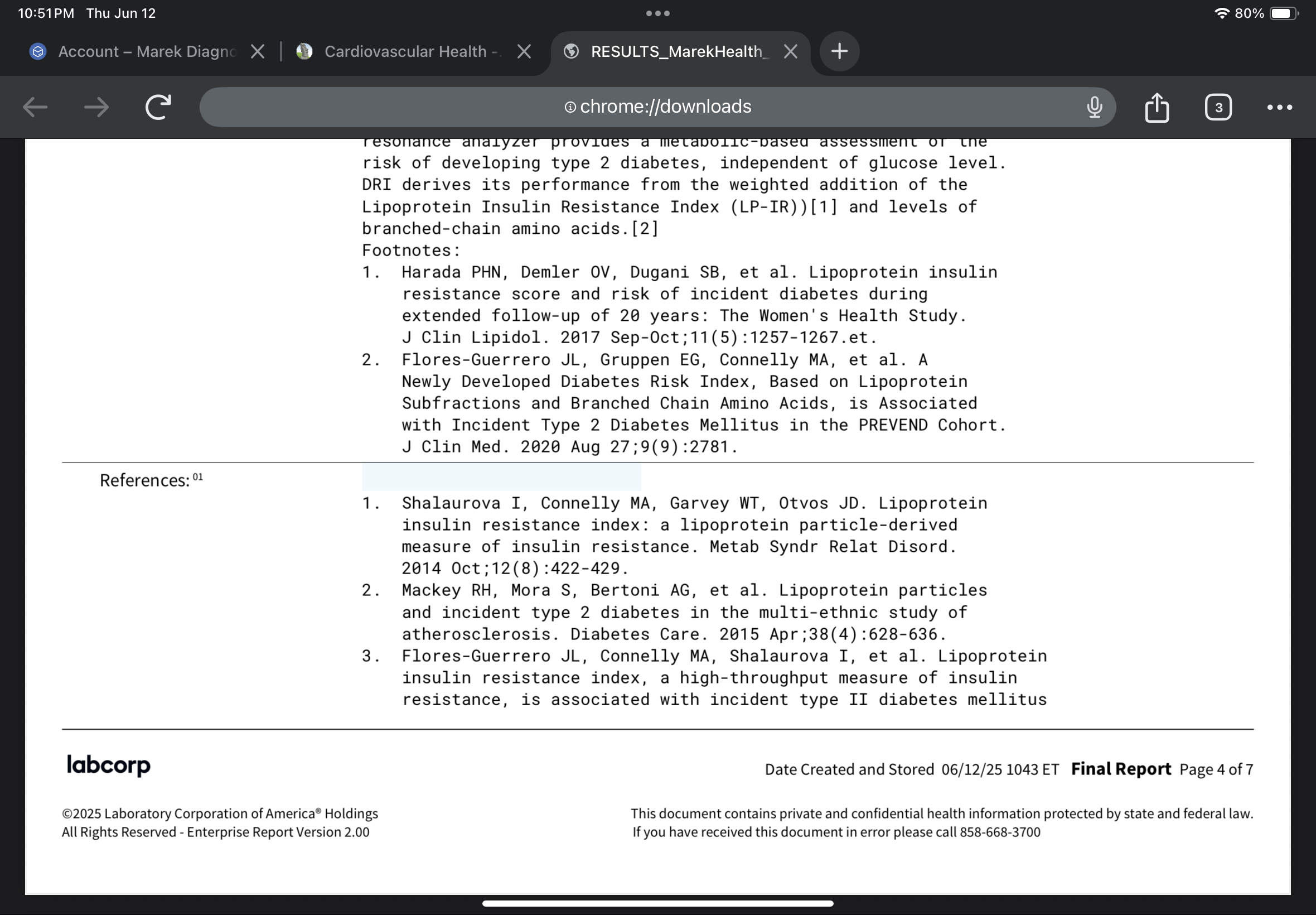Viewport: 1316px width, 915px height.
Task: Click 'Final Report' text in footer
Action: tap(1121, 769)
